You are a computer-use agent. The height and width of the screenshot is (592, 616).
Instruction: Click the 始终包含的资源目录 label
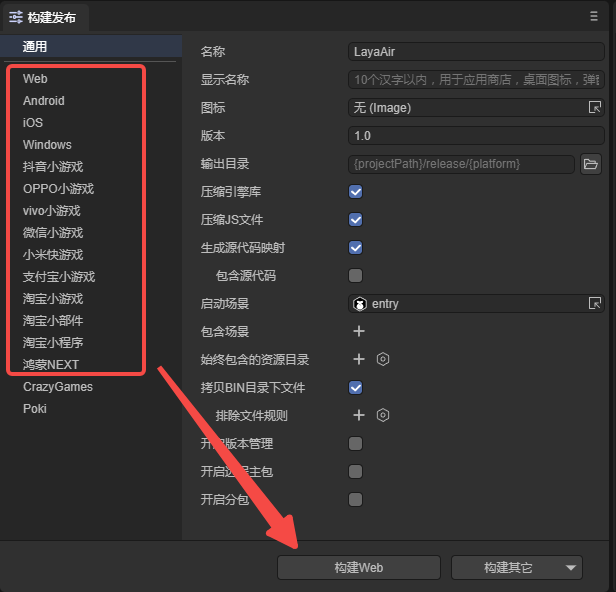(255, 359)
